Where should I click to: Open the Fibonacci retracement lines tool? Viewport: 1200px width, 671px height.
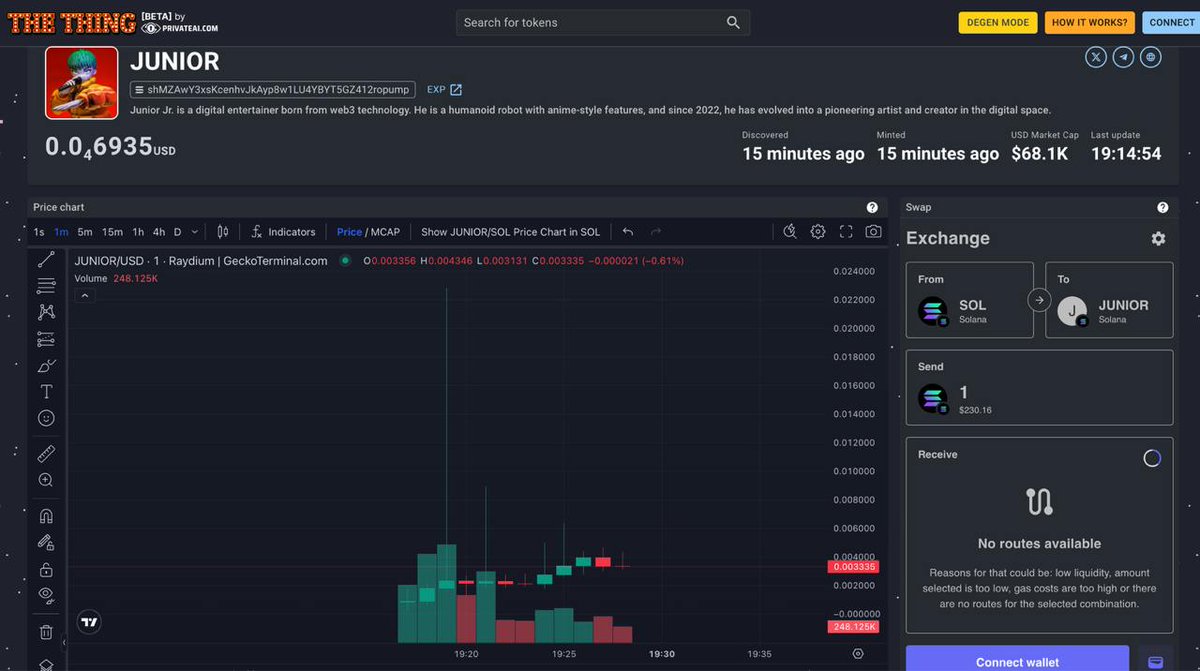click(46, 286)
